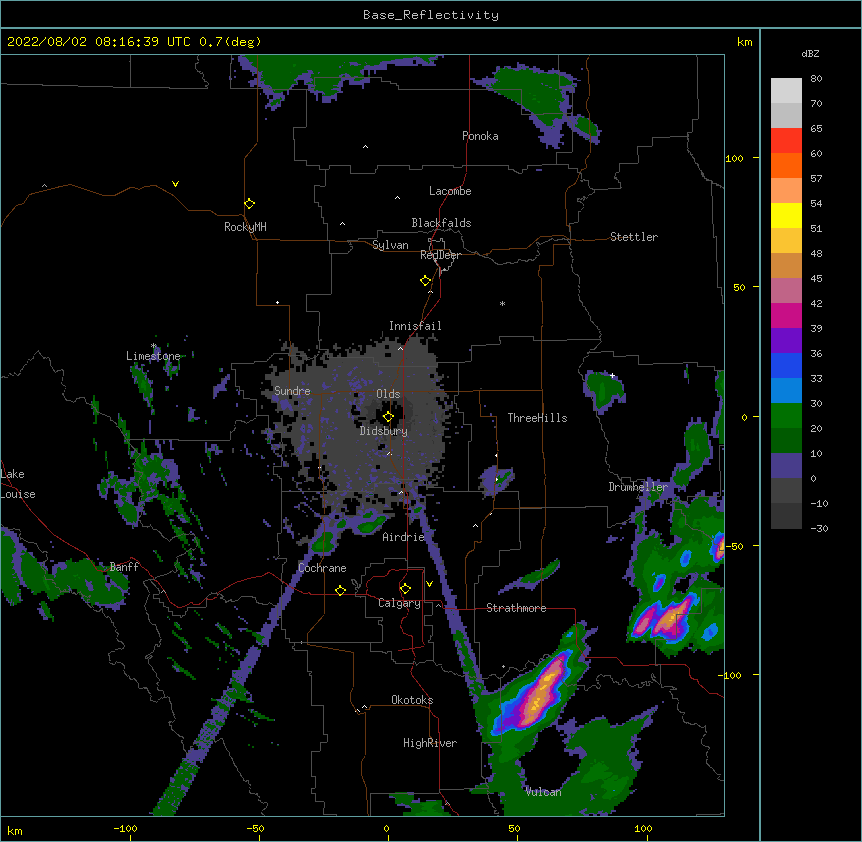Click the dBZ legend heading
This screenshot has height=842, width=862.
810,53
